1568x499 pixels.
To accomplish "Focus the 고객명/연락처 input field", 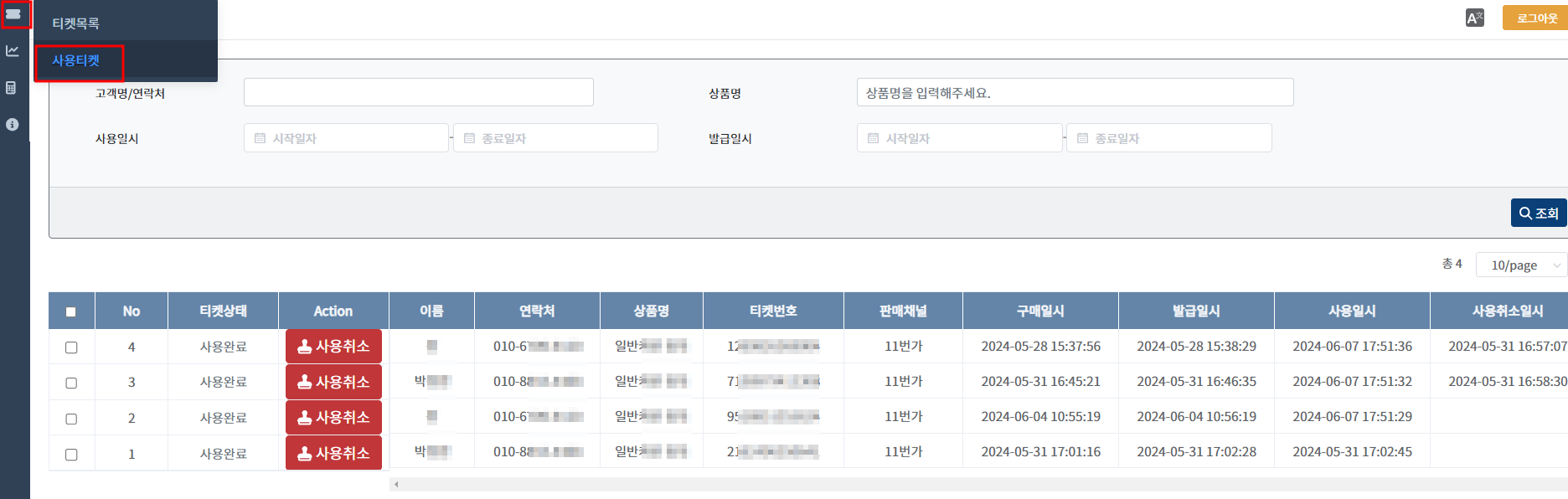I will [x=419, y=92].
